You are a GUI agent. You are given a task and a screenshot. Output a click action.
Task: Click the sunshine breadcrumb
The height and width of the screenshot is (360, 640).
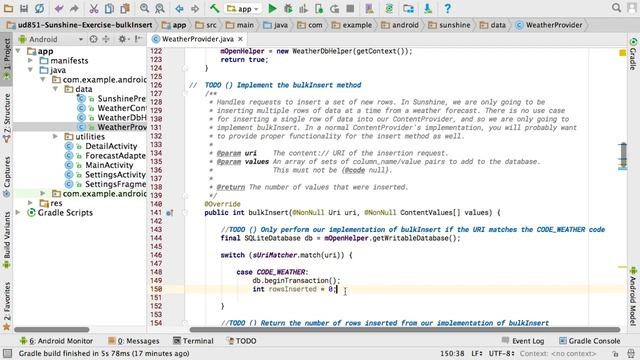[450, 25]
